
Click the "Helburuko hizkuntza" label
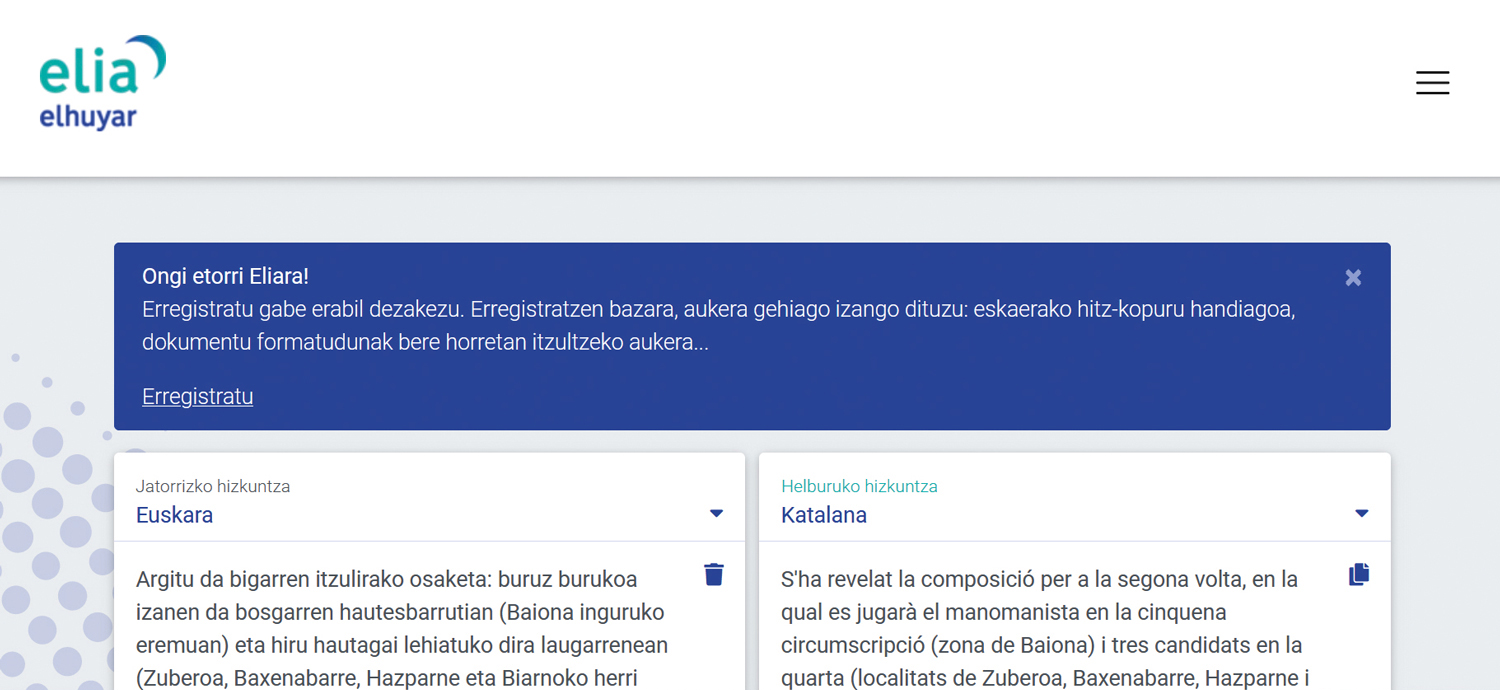[859, 487]
